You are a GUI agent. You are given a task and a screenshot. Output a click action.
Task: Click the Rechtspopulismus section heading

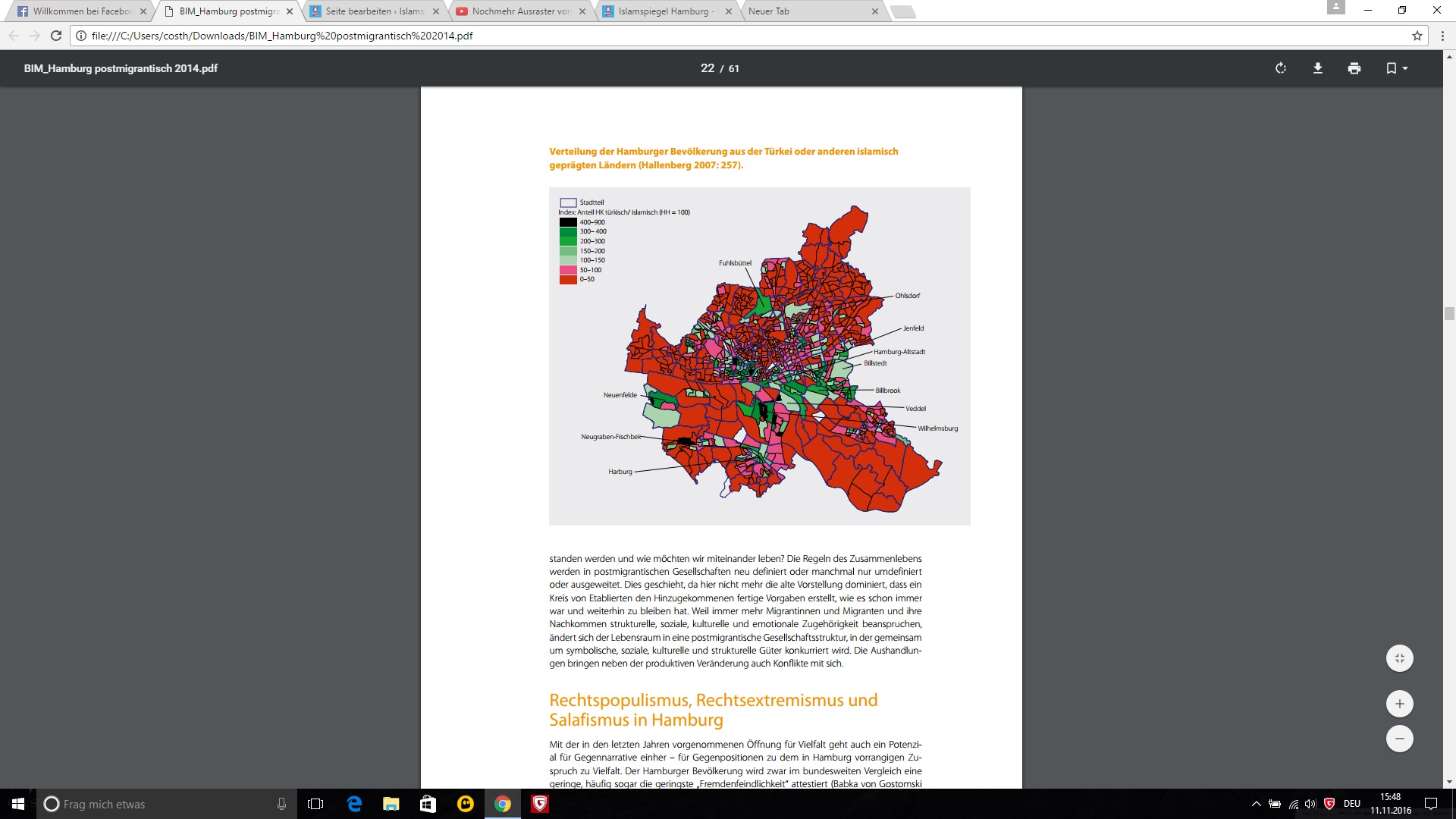tap(714, 710)
